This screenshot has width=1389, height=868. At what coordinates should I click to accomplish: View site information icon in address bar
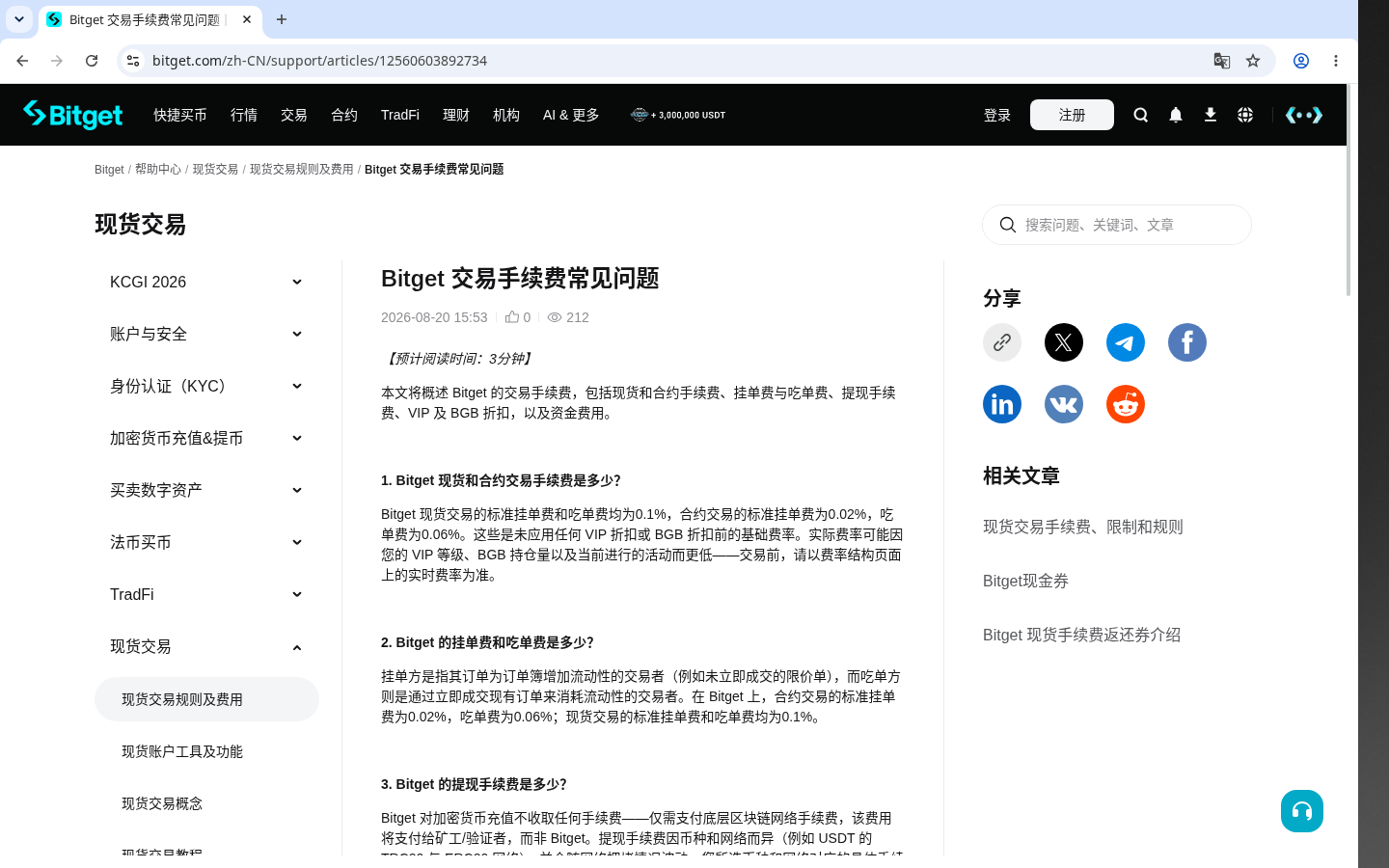(x=133, y=61)
